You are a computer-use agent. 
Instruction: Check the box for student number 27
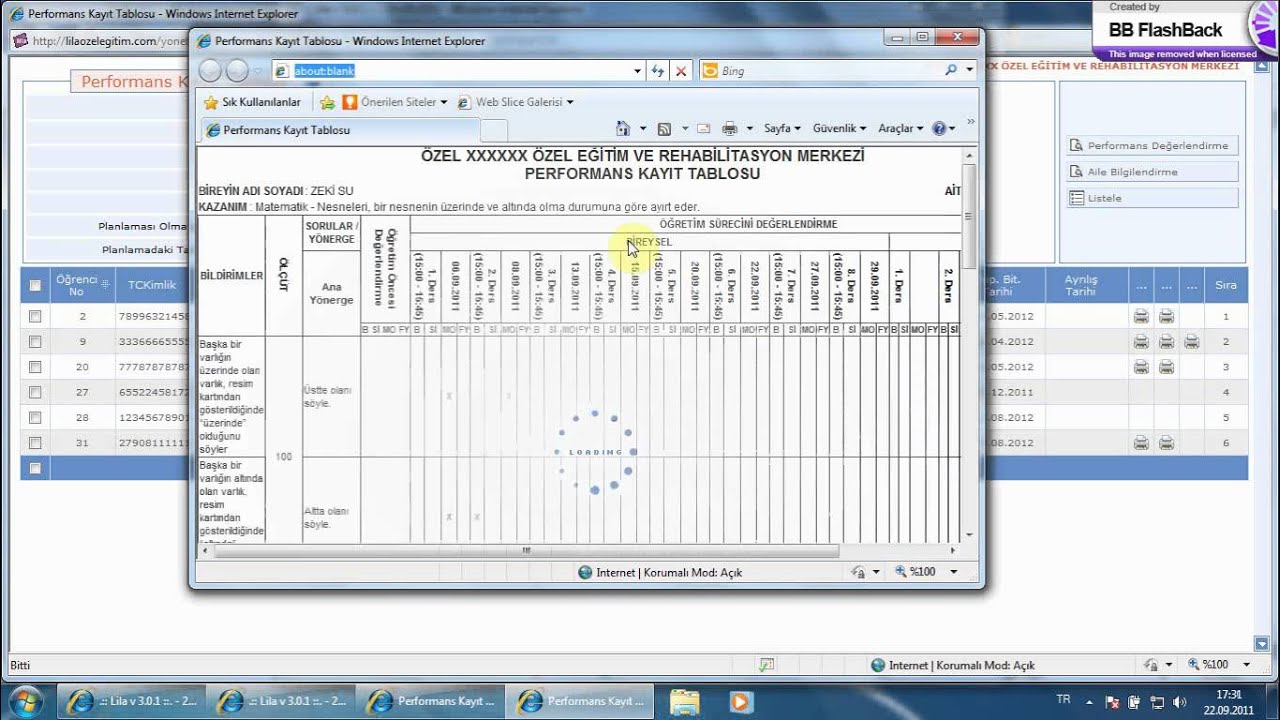click(35, 392)
